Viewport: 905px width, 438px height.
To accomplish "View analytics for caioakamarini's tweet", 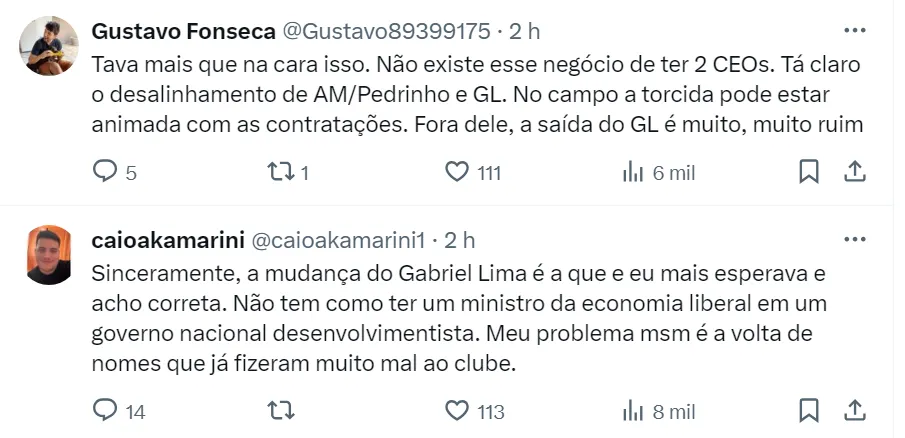I will [x=633, y=410].
